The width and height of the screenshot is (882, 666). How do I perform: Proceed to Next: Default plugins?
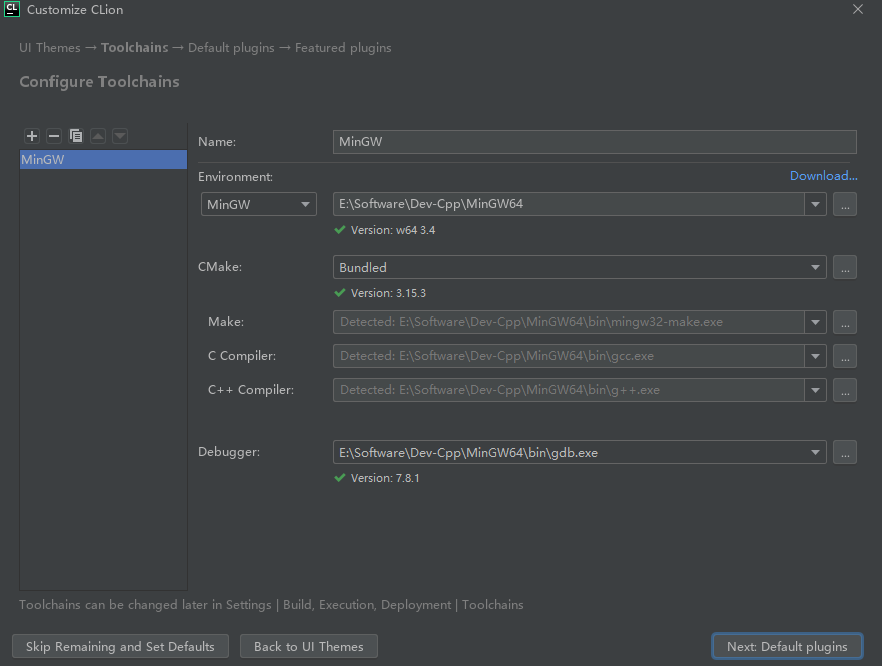787,646
